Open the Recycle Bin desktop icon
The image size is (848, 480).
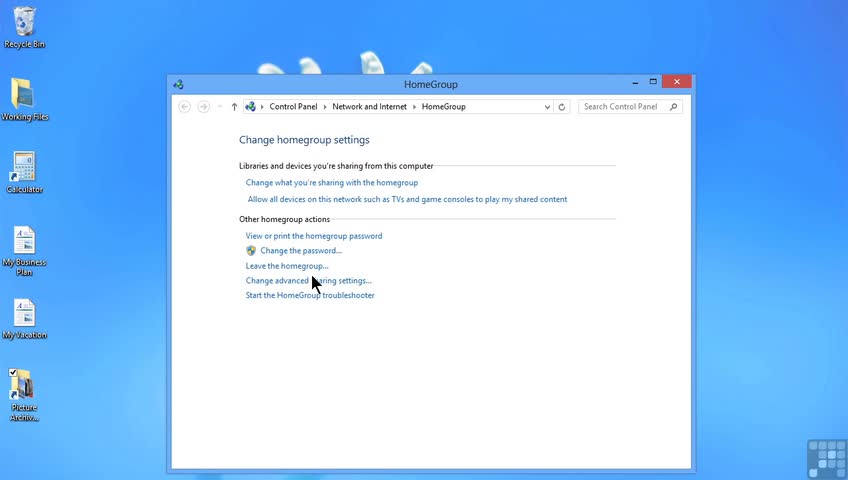click(24, 27)
